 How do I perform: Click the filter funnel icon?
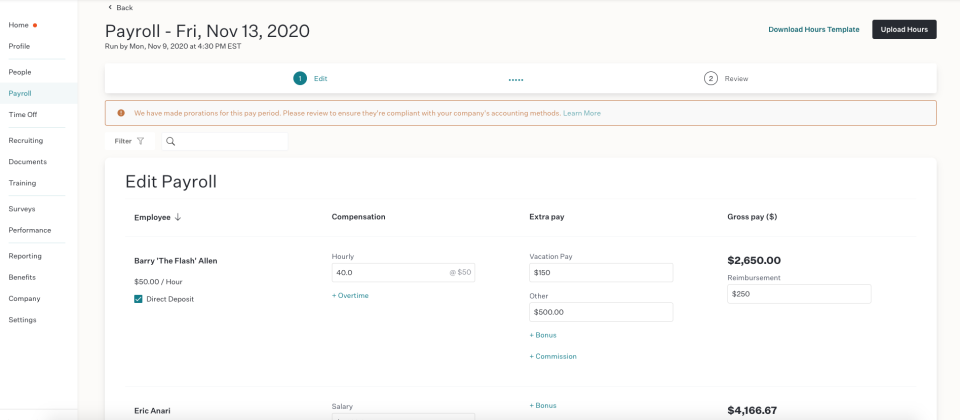pos(140,141)
